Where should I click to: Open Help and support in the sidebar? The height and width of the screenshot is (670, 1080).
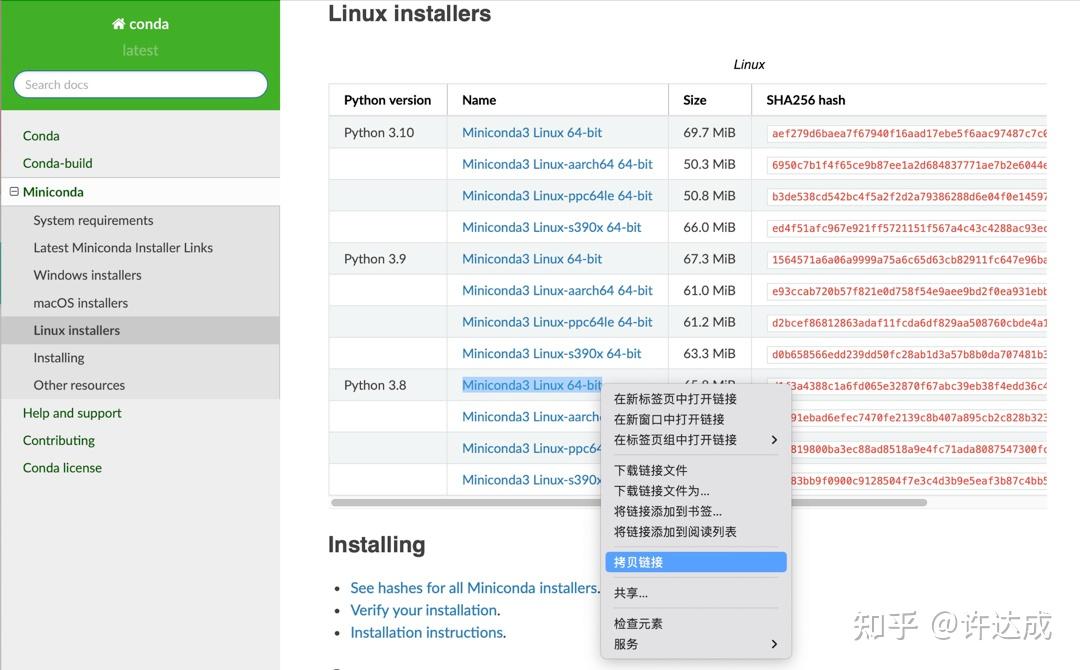coord(72,413)
